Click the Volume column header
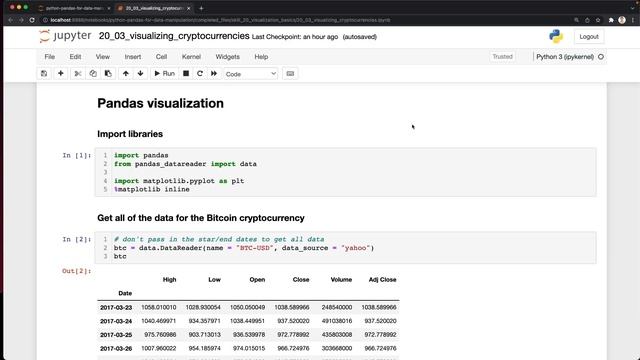Image resolution: width=640 pixels, height=360 pixels. pos(341,280)
